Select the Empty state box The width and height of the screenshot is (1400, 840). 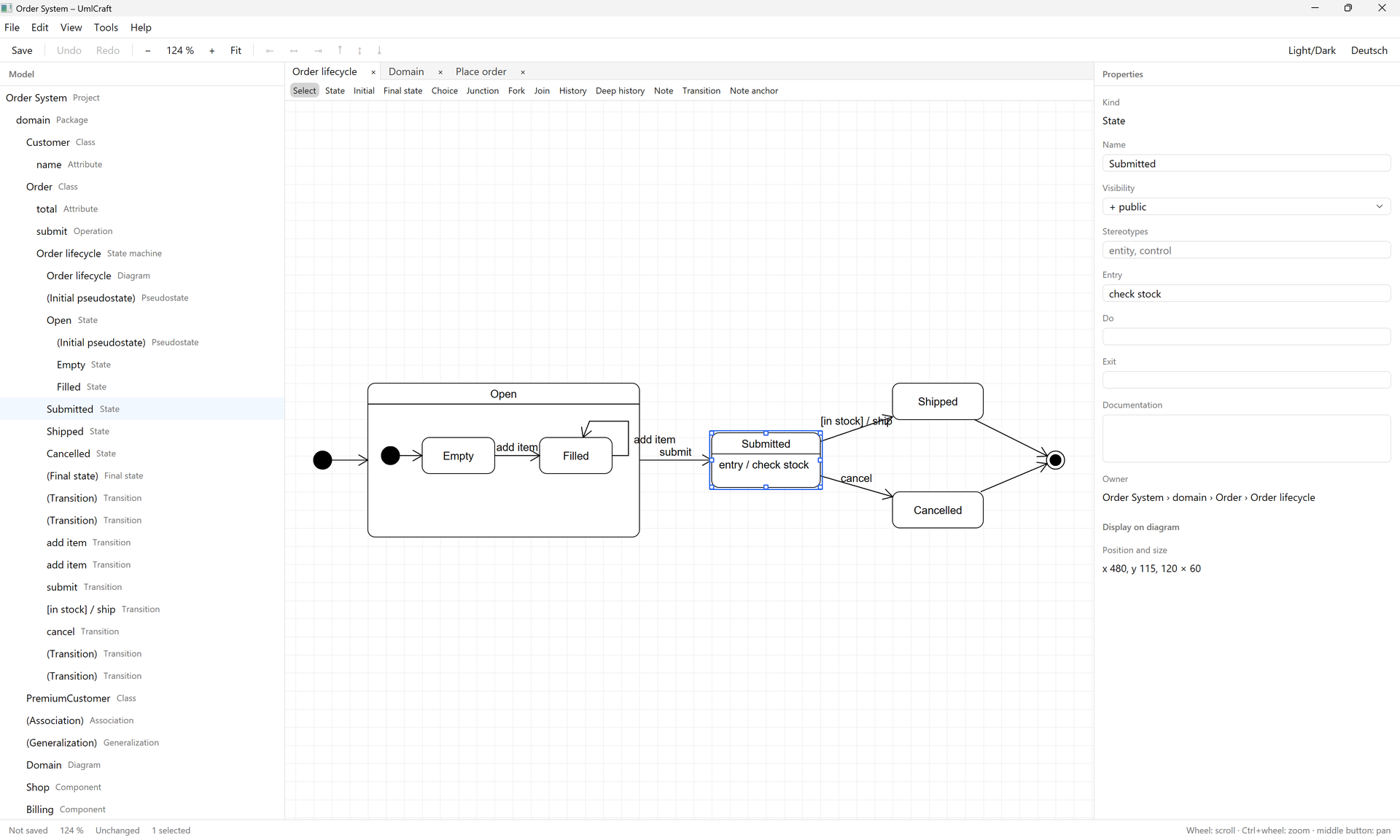click(459, 456)
